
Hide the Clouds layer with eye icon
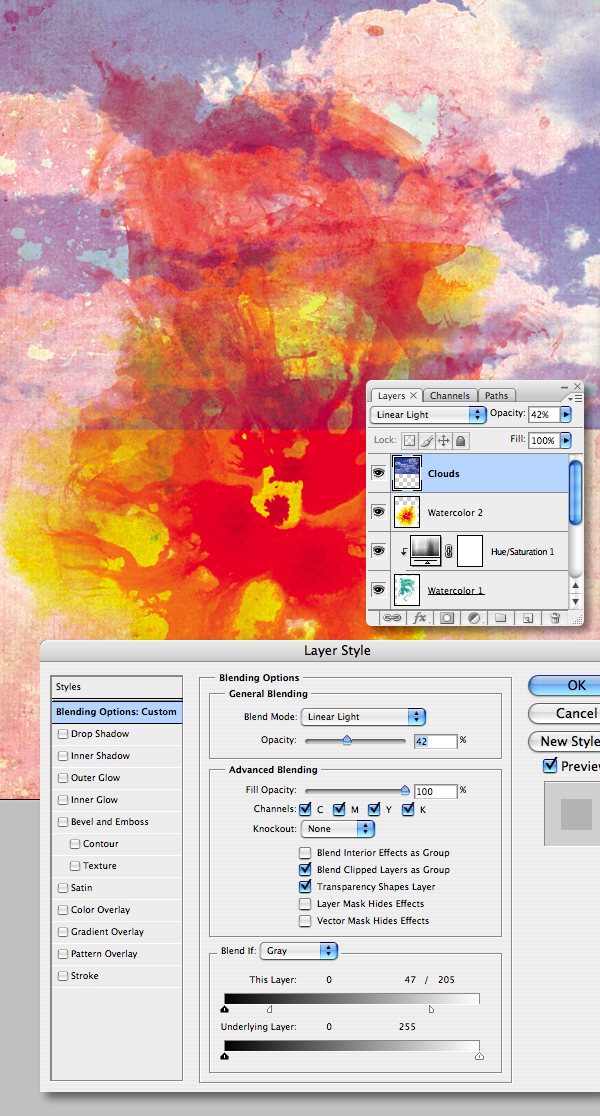point(379,473)
